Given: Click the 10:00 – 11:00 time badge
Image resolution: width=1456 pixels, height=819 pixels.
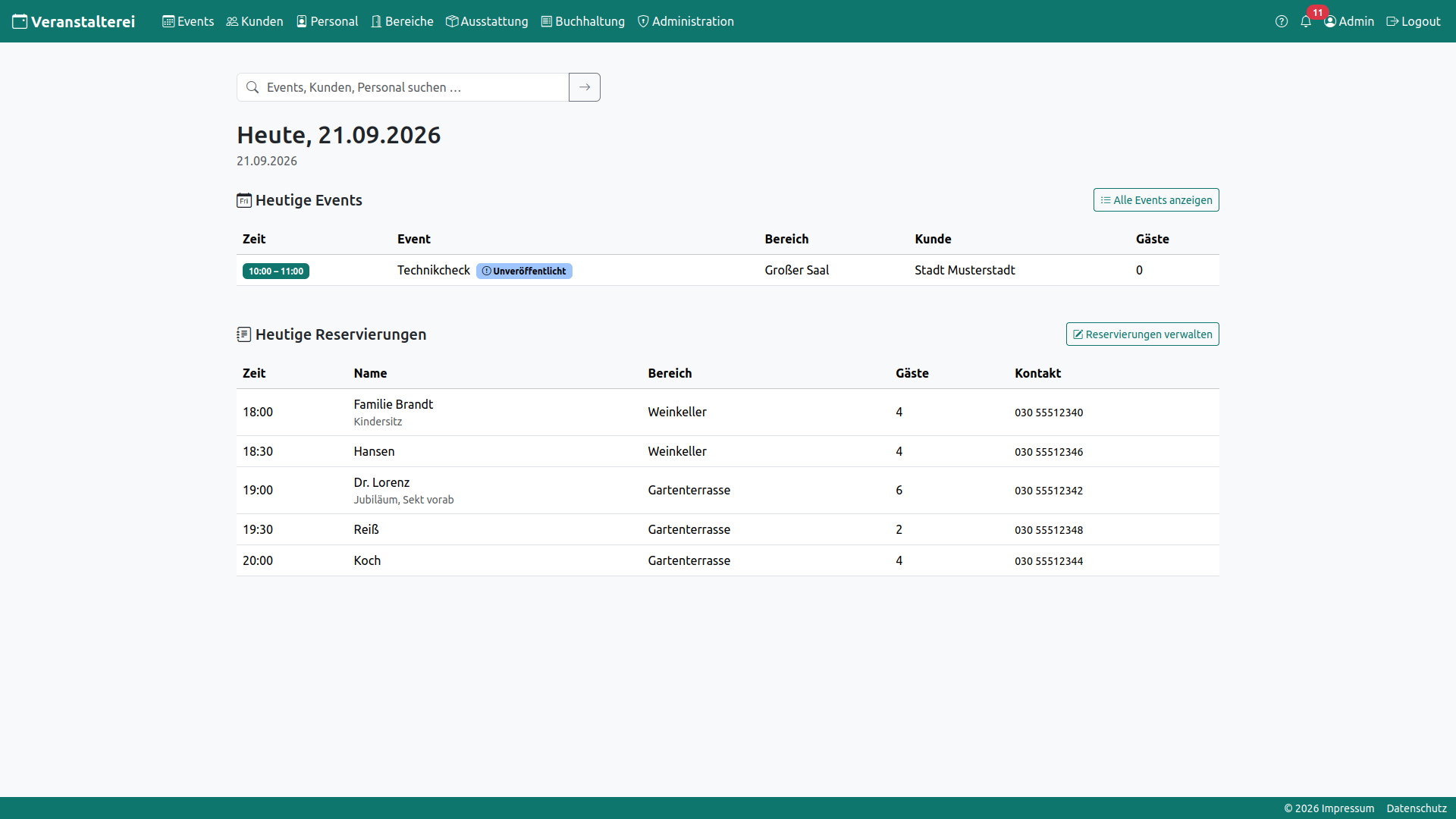Looking at the screenshot, I should [x=276, y=271].
